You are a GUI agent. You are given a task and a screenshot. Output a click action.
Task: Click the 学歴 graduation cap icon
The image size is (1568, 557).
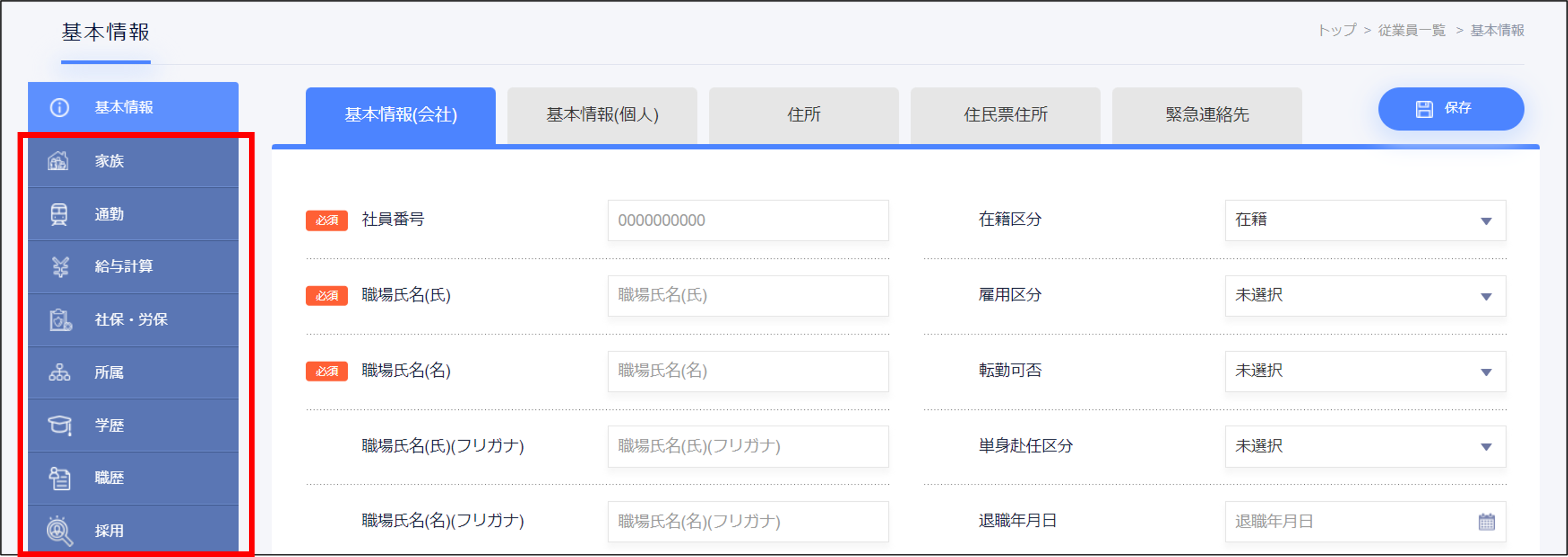(x=60, y=425)
